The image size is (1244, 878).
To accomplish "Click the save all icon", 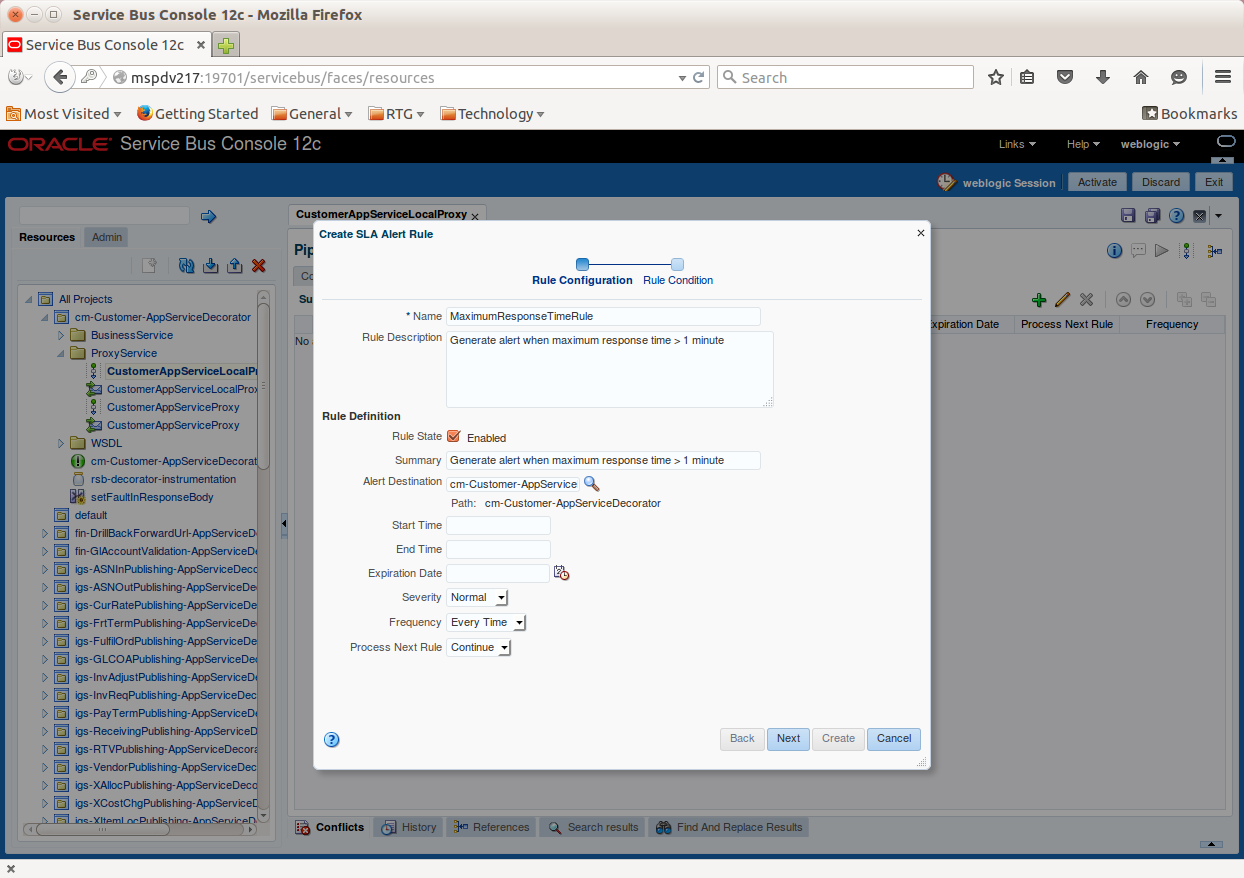I will click(1152, 216).
